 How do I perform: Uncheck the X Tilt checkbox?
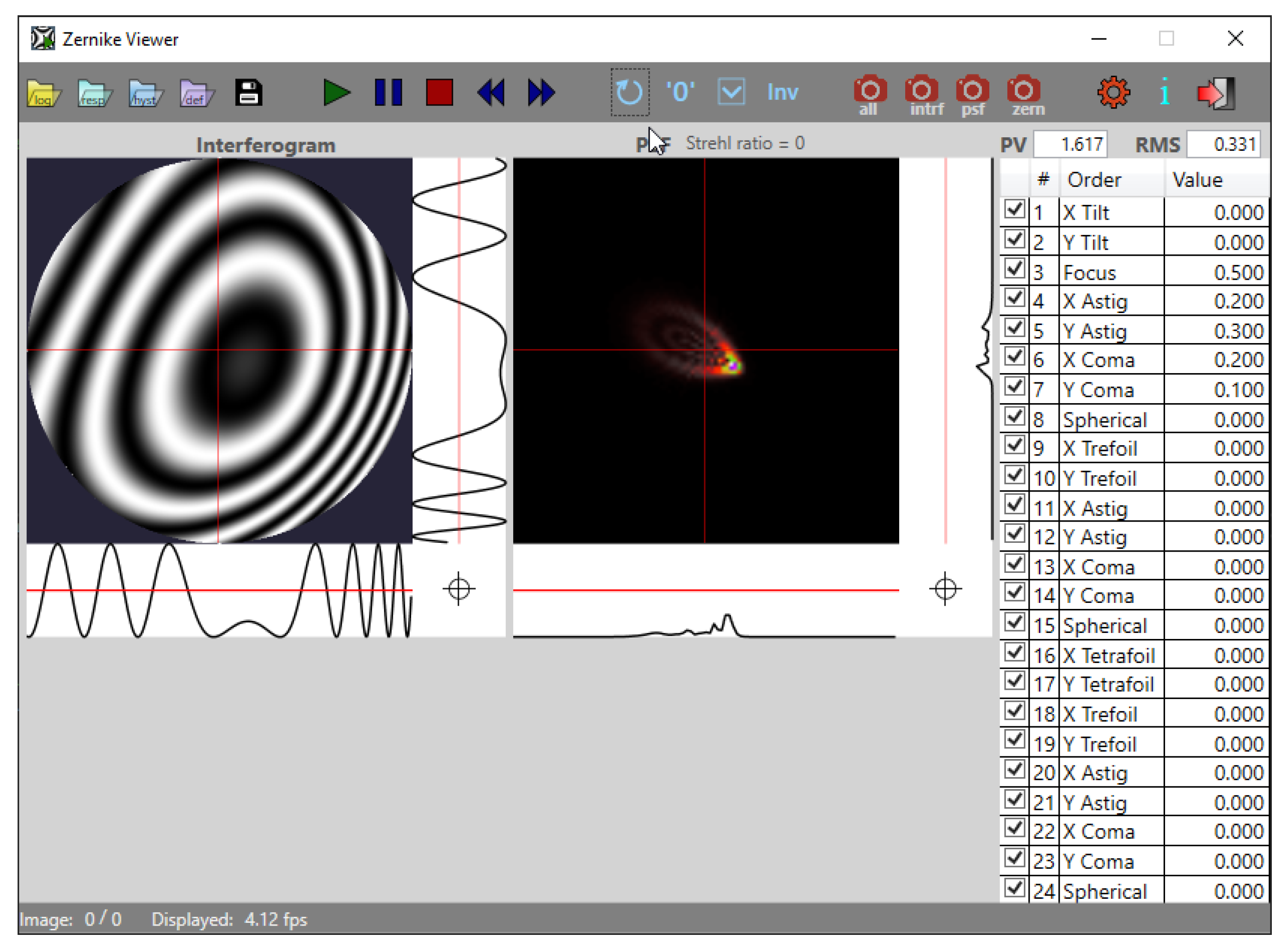1014,210
